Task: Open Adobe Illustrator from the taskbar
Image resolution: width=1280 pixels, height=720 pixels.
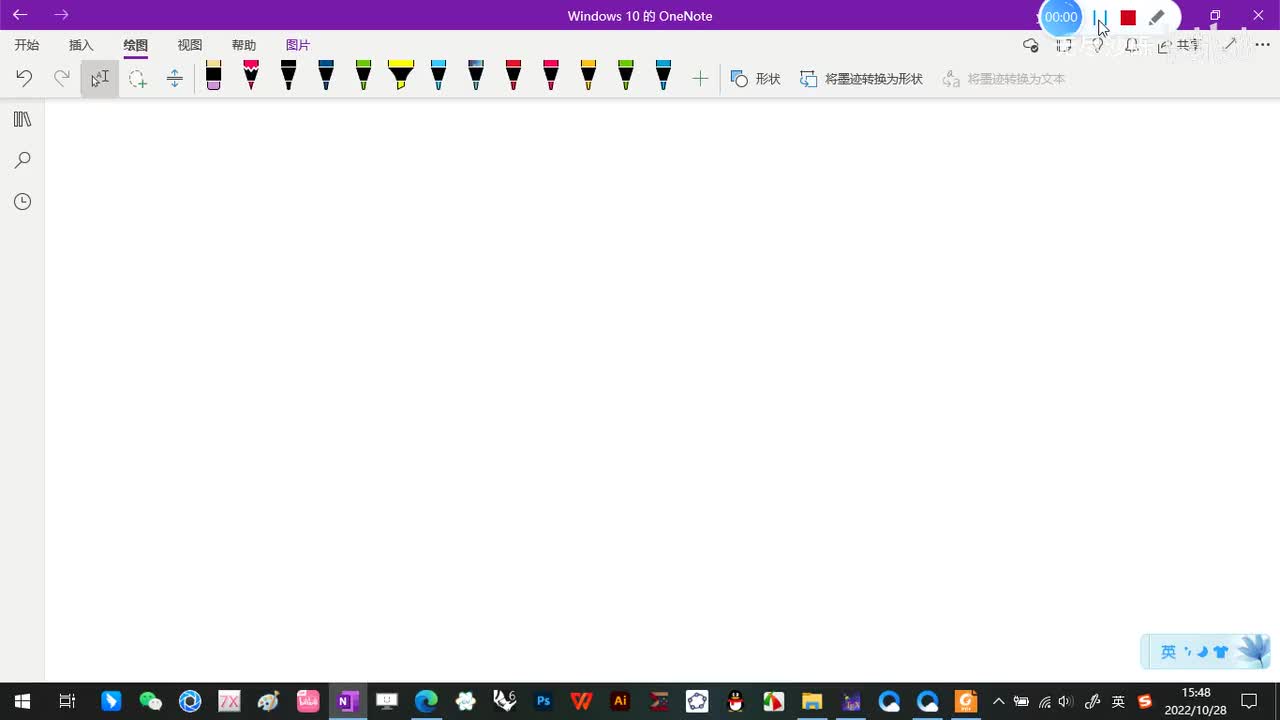Action: (x=620, y=701)
